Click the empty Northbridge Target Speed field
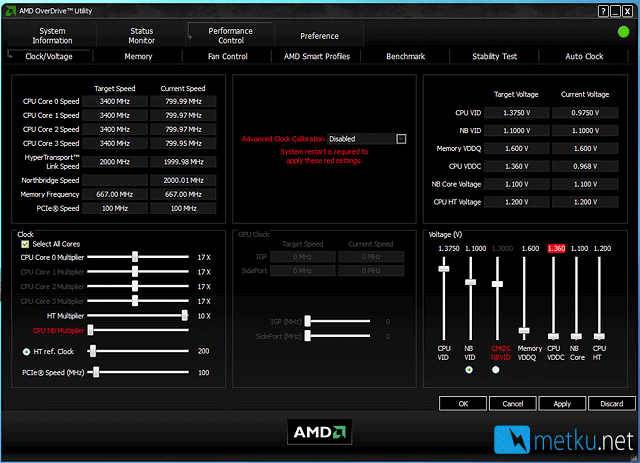 click(x=115, y=180)
